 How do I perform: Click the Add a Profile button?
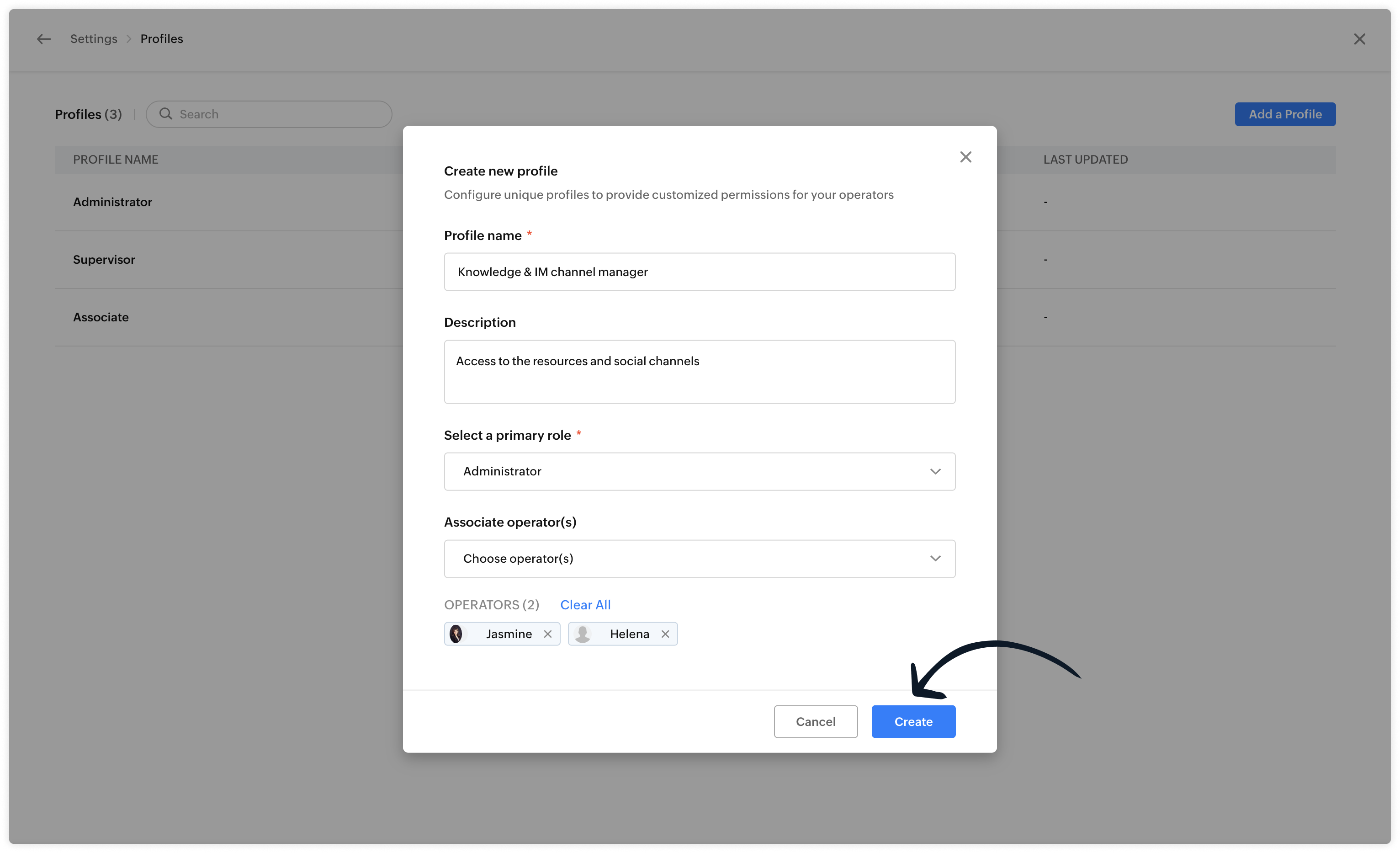point(1285,114)
